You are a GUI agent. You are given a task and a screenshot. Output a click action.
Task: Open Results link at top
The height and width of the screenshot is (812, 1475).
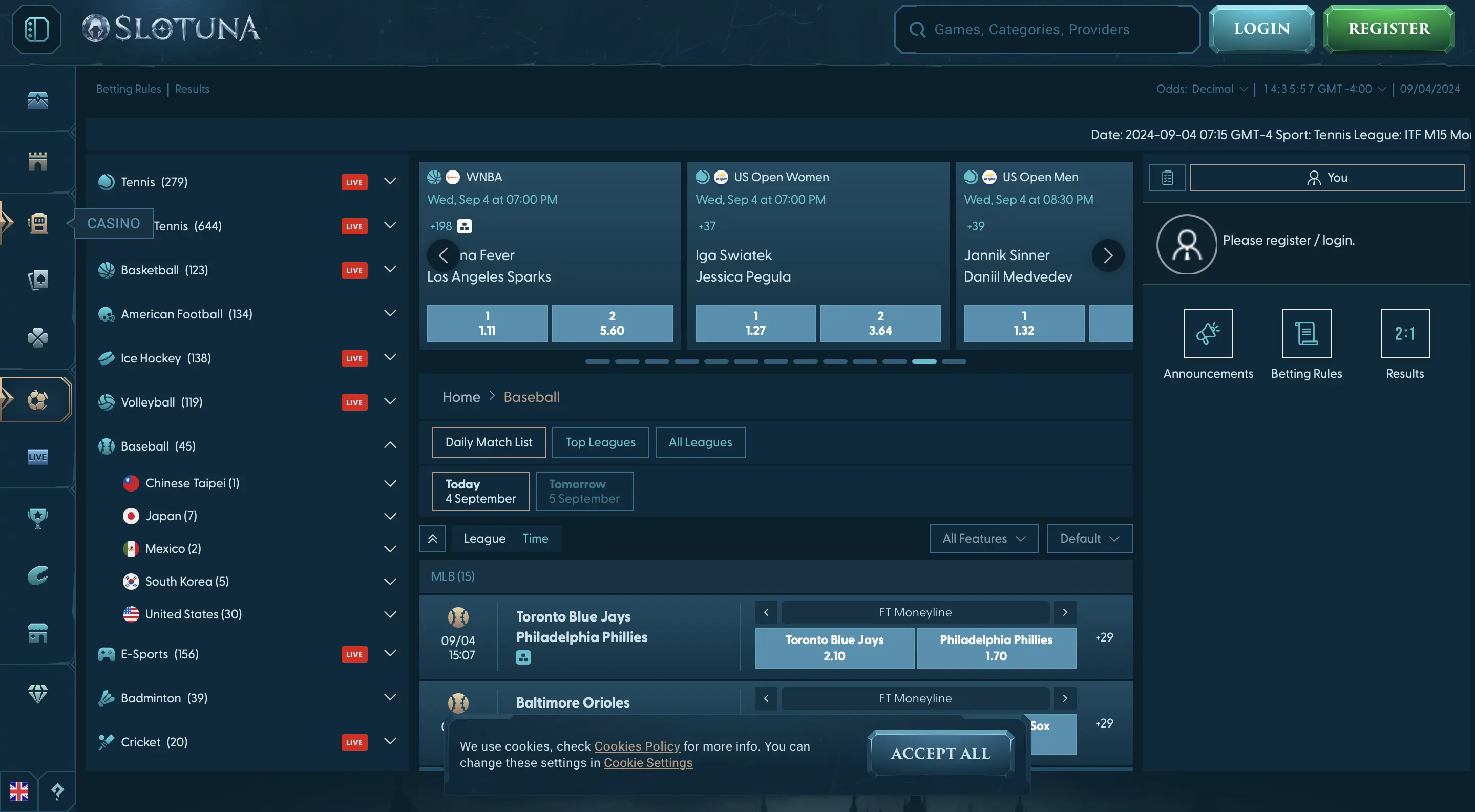pyautogui.click(x=192, y=89)
